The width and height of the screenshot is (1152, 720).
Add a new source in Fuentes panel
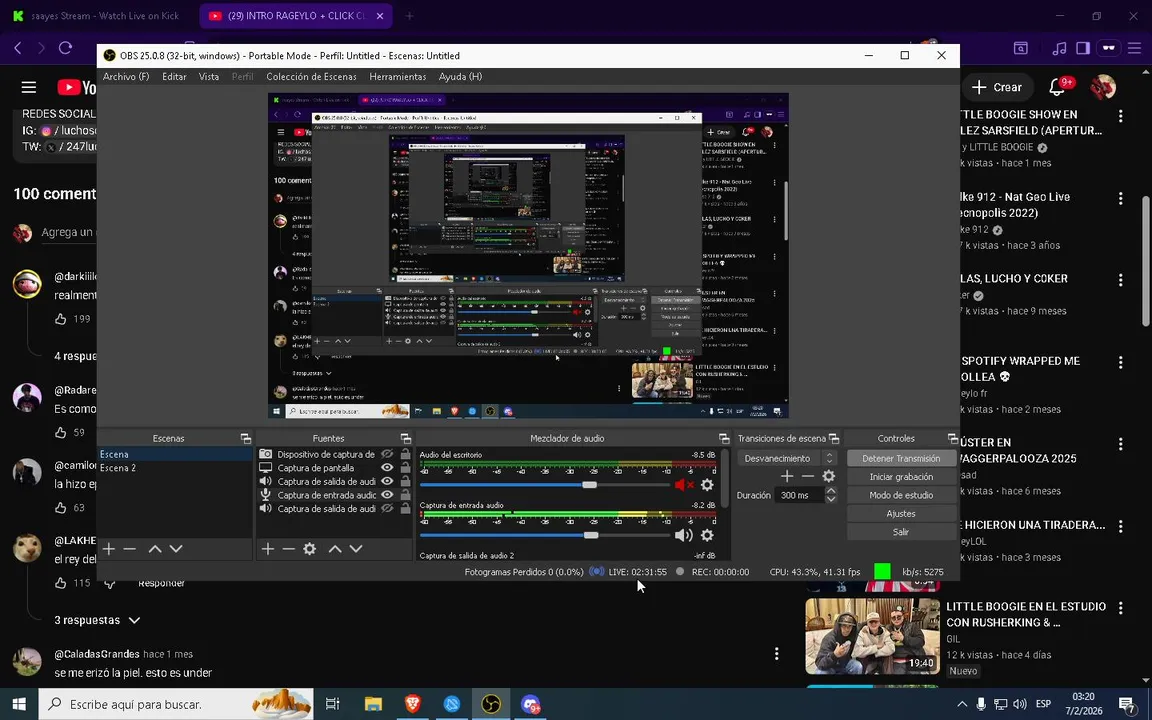tap(267, 549)
